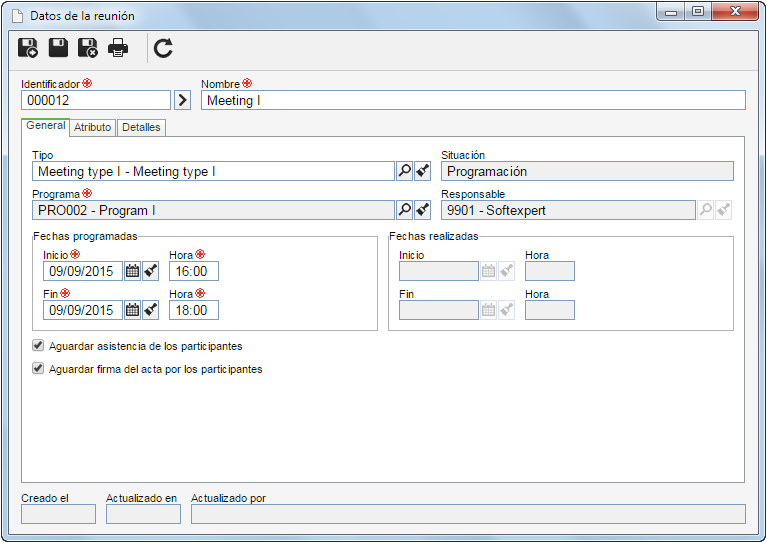Click the Fechas realizadas group label
The image size is (767, 543).
click(433, 236)
